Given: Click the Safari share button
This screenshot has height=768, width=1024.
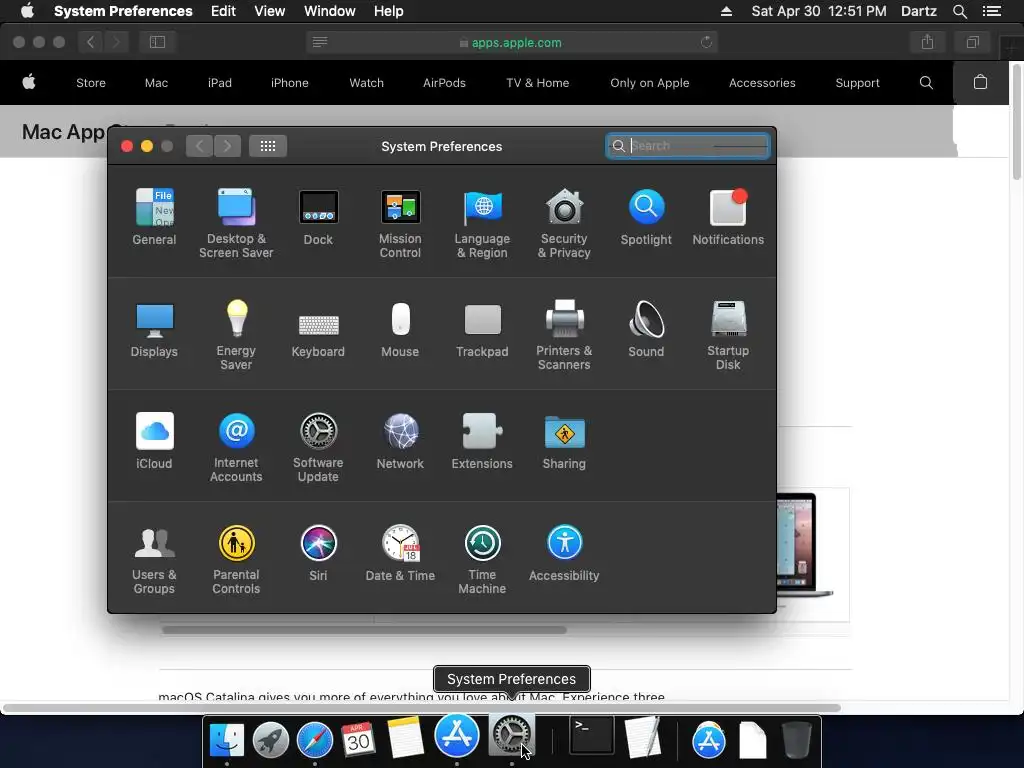Looking at the screenshot, I should (927, 42).
